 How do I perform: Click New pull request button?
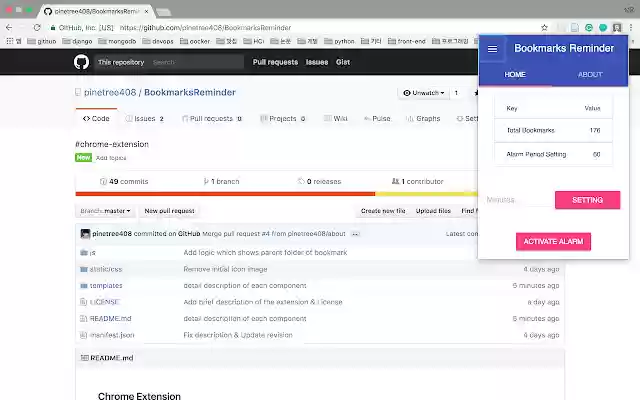click(x=169, y=211)
